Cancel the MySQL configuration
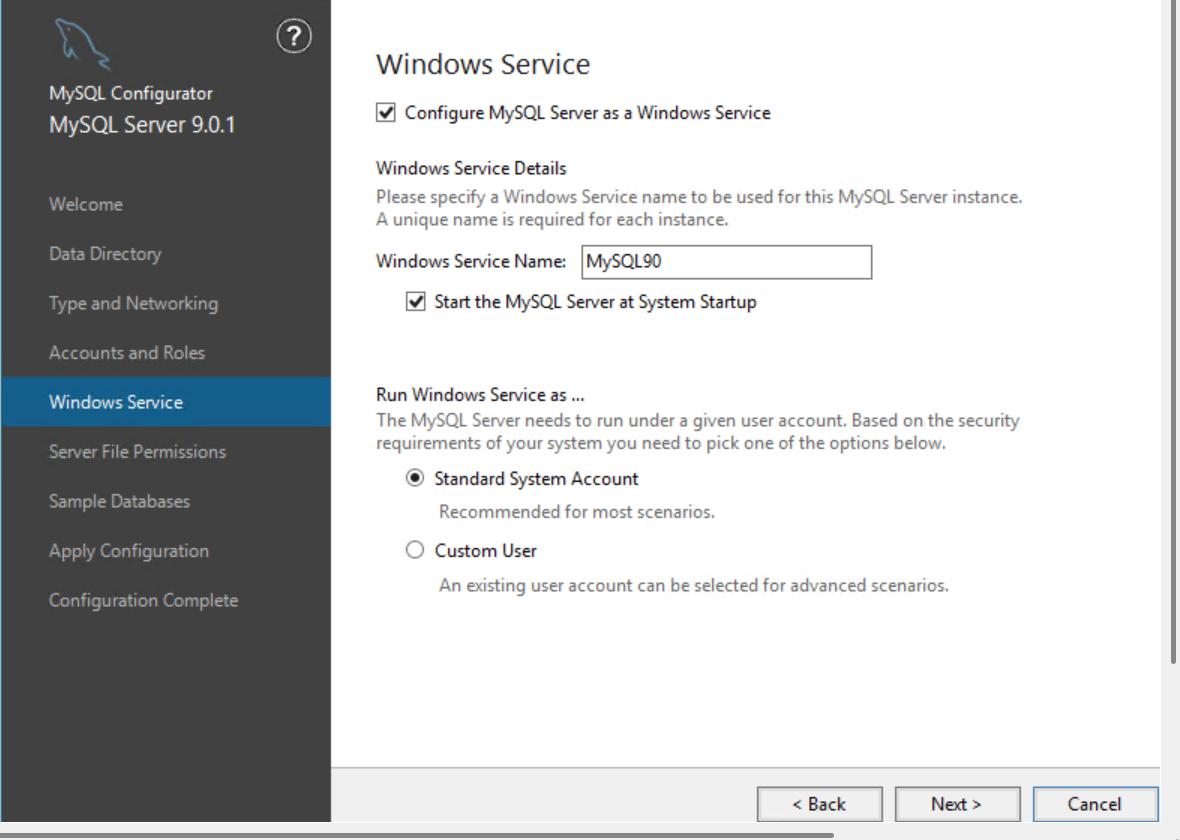The height and width of the screenshot is (840, 1180). tap(1095, 804)
